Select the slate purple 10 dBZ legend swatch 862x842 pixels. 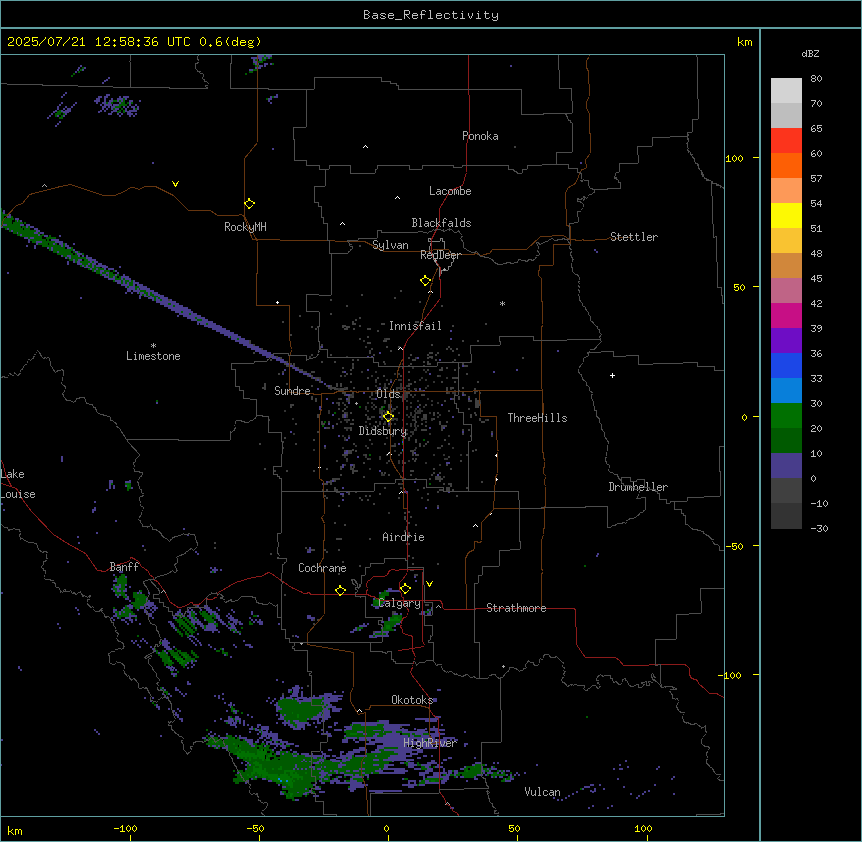pos(786,466)
